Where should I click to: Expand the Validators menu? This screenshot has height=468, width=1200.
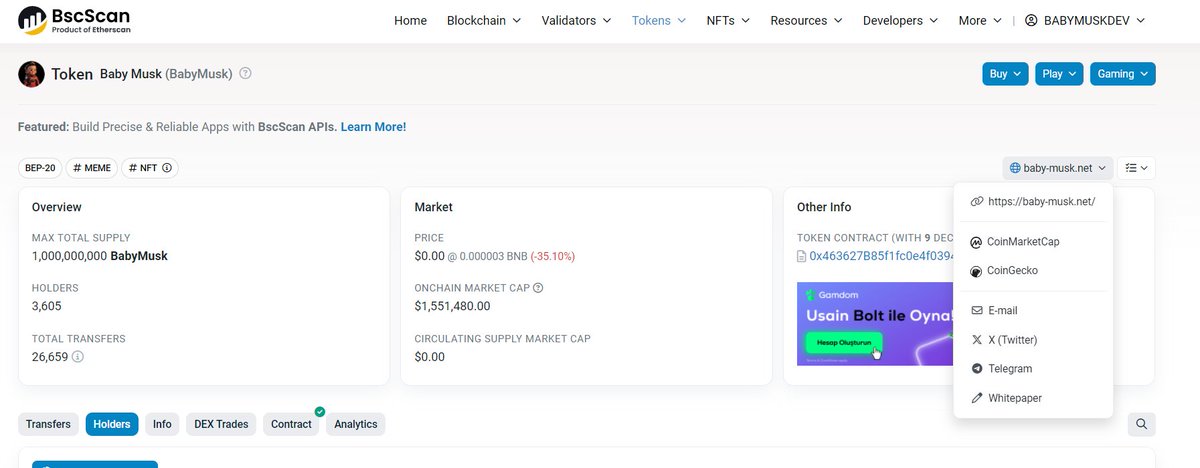[576, 21]
